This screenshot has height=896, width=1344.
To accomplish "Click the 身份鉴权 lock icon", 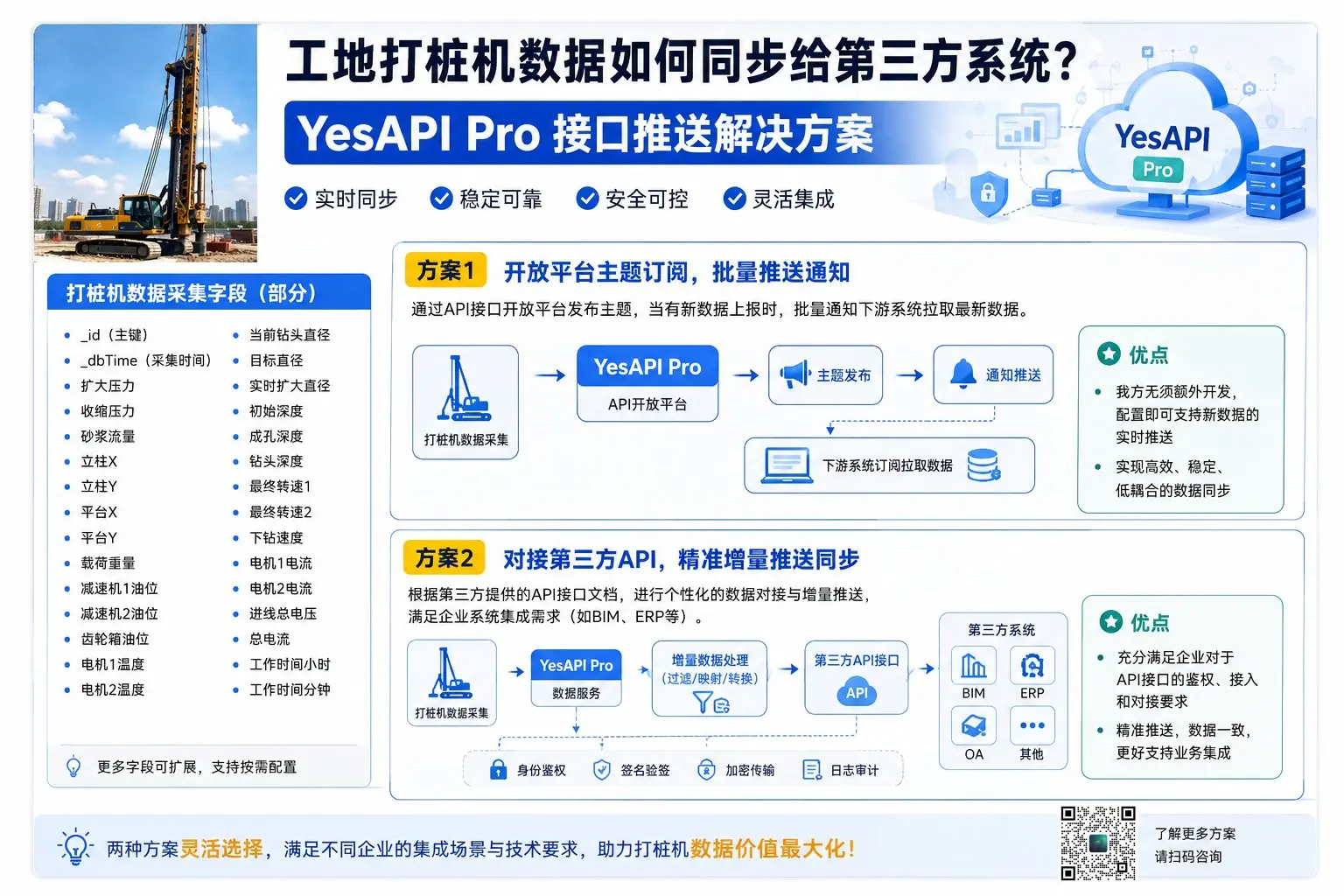I will tap(498, 770).
